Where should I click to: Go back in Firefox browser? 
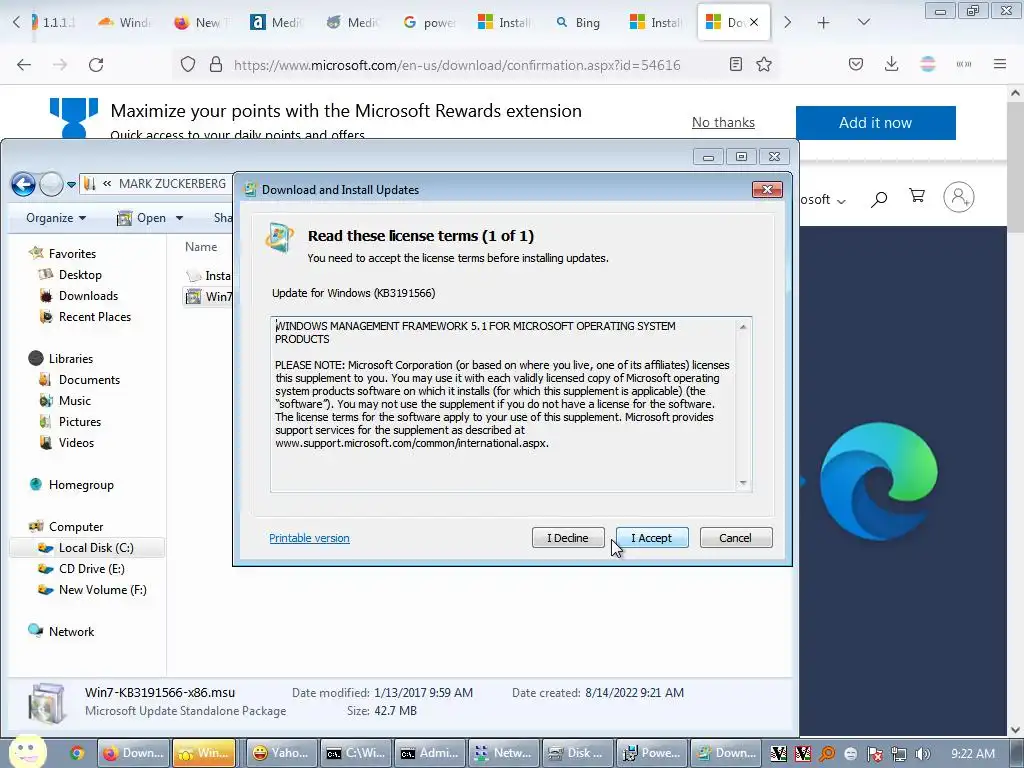coord(24,65)
